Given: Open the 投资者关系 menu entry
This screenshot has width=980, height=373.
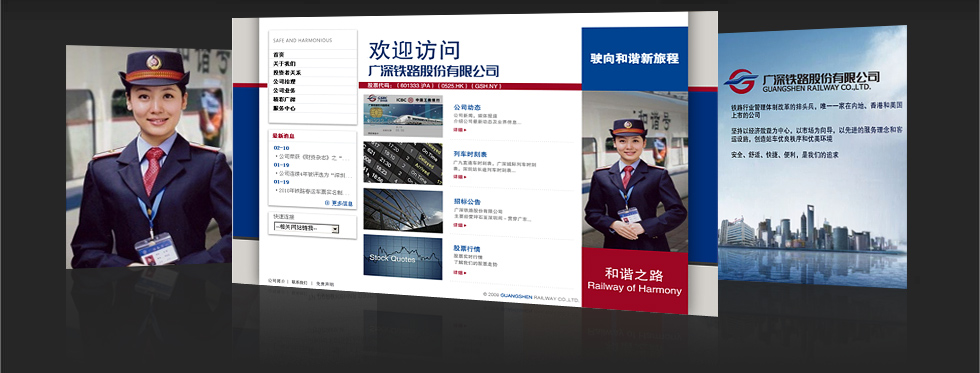Looking at the screenshot, I should (x=287, y=72).
